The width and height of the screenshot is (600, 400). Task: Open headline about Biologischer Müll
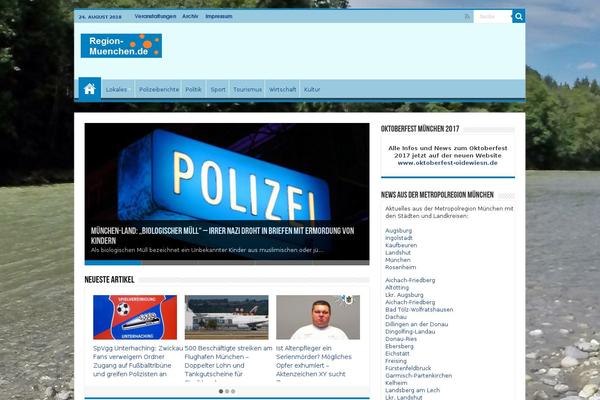tap(222, 235)
